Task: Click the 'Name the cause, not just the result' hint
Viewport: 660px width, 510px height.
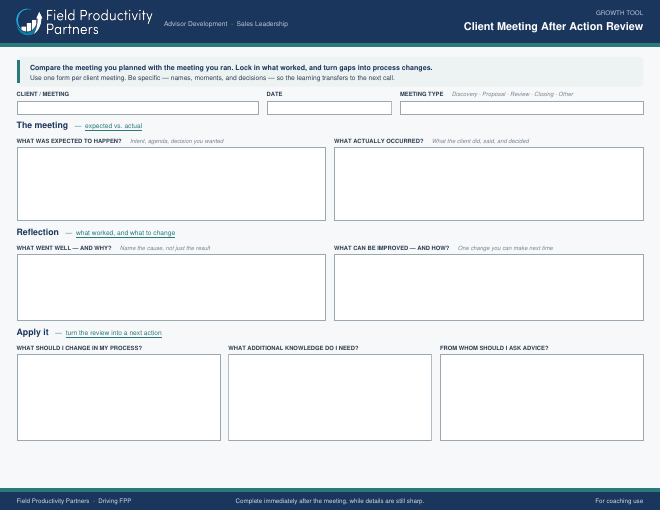Action: [x=165, y=248]
